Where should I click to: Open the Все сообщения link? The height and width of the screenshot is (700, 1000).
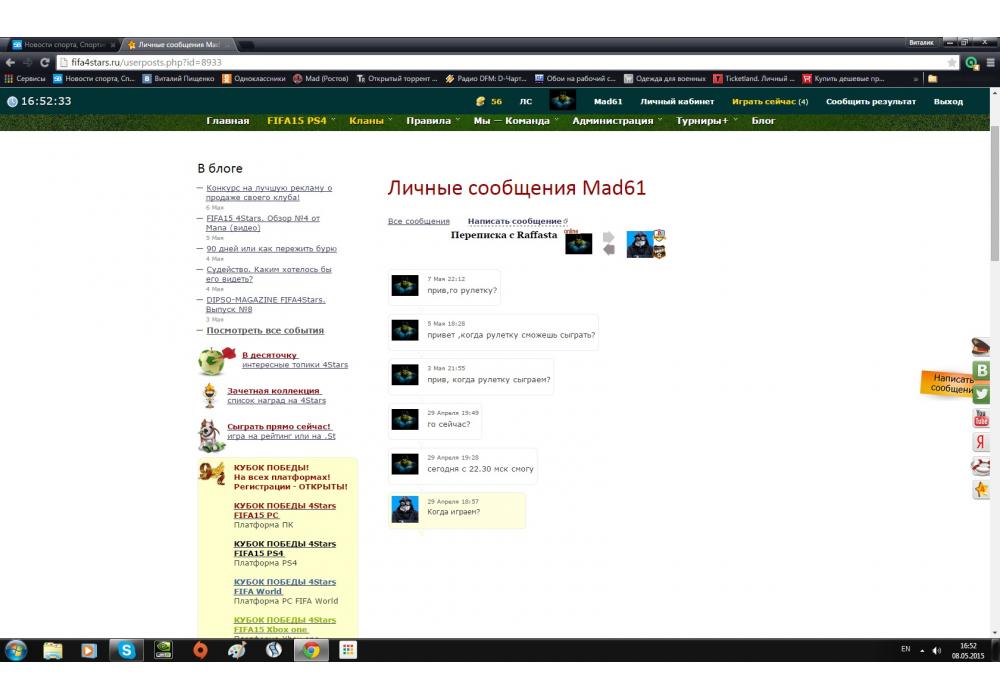[418, 221]
